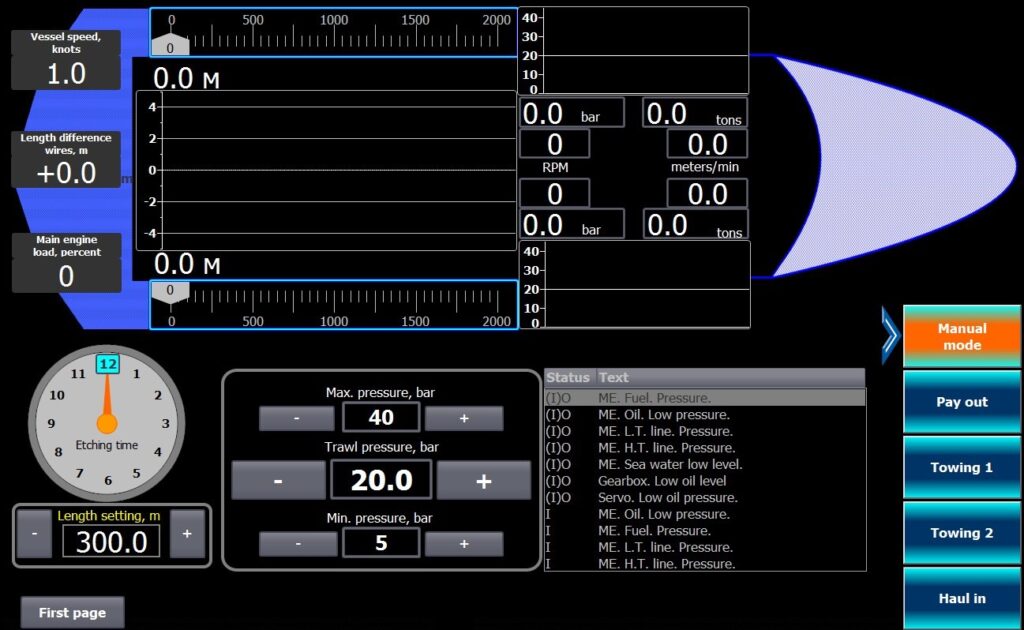The width and height of the screenshot is (1024, 630).
Task: Select the Pay out mode
Action: 961,402
